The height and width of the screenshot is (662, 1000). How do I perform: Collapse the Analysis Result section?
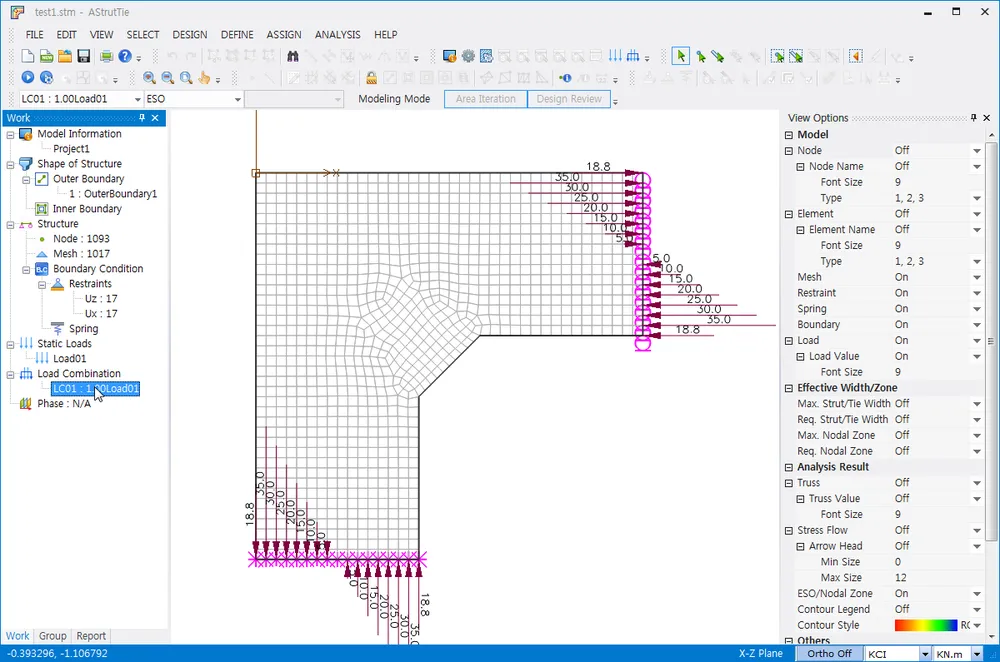(x=789, y=467)
